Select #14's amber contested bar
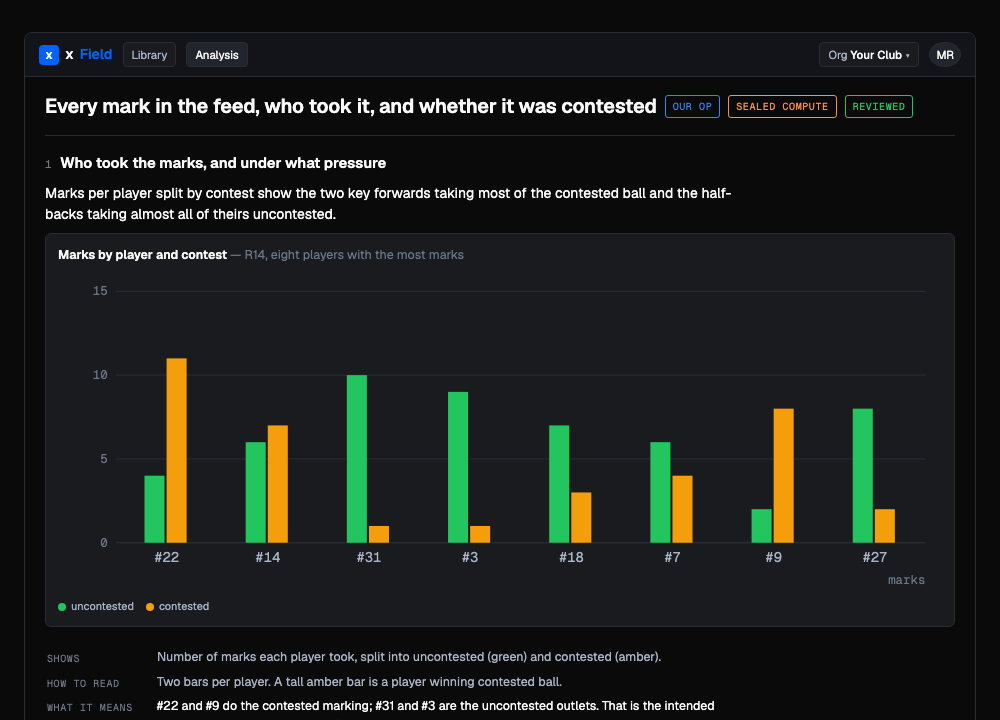The width and height of the screenshot is (1000, 720). point(277,484)
